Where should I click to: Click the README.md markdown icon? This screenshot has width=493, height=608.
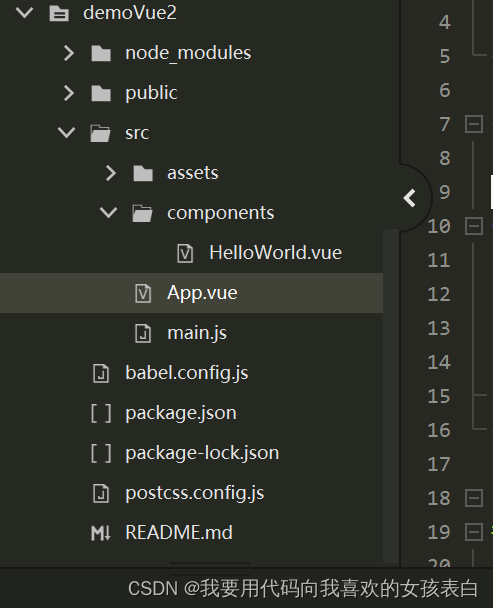[101, 533]
